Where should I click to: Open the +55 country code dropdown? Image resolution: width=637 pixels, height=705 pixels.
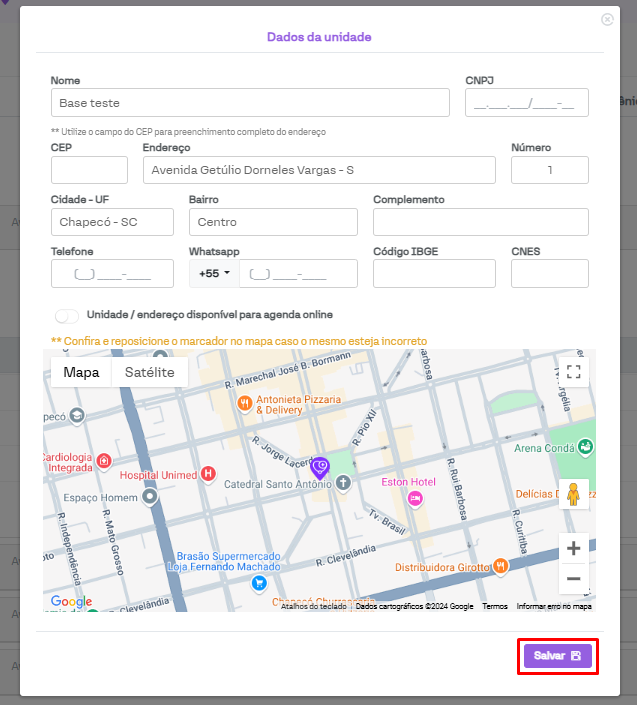[214, 273]
